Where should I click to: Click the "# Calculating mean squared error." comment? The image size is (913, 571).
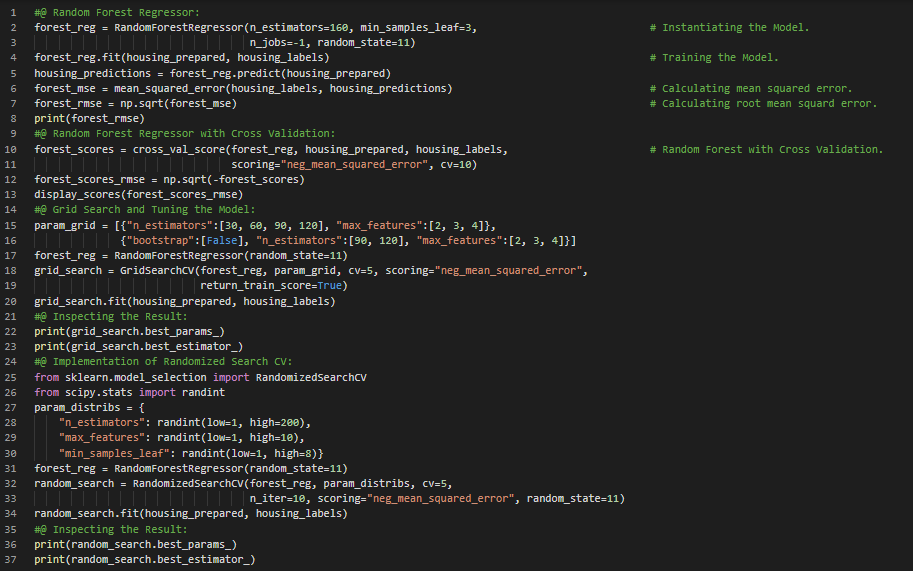point(750,88)
